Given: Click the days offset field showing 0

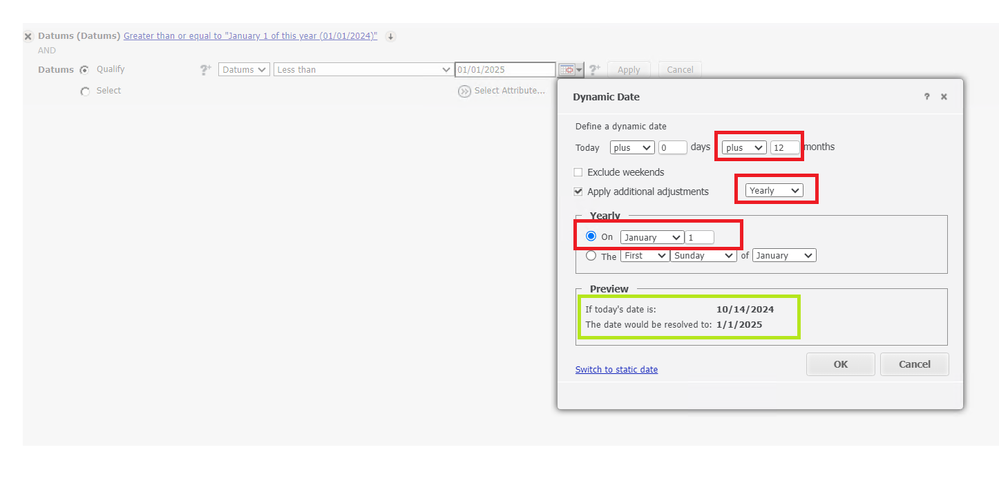Looking at the screenshot, I should [673, 148].
